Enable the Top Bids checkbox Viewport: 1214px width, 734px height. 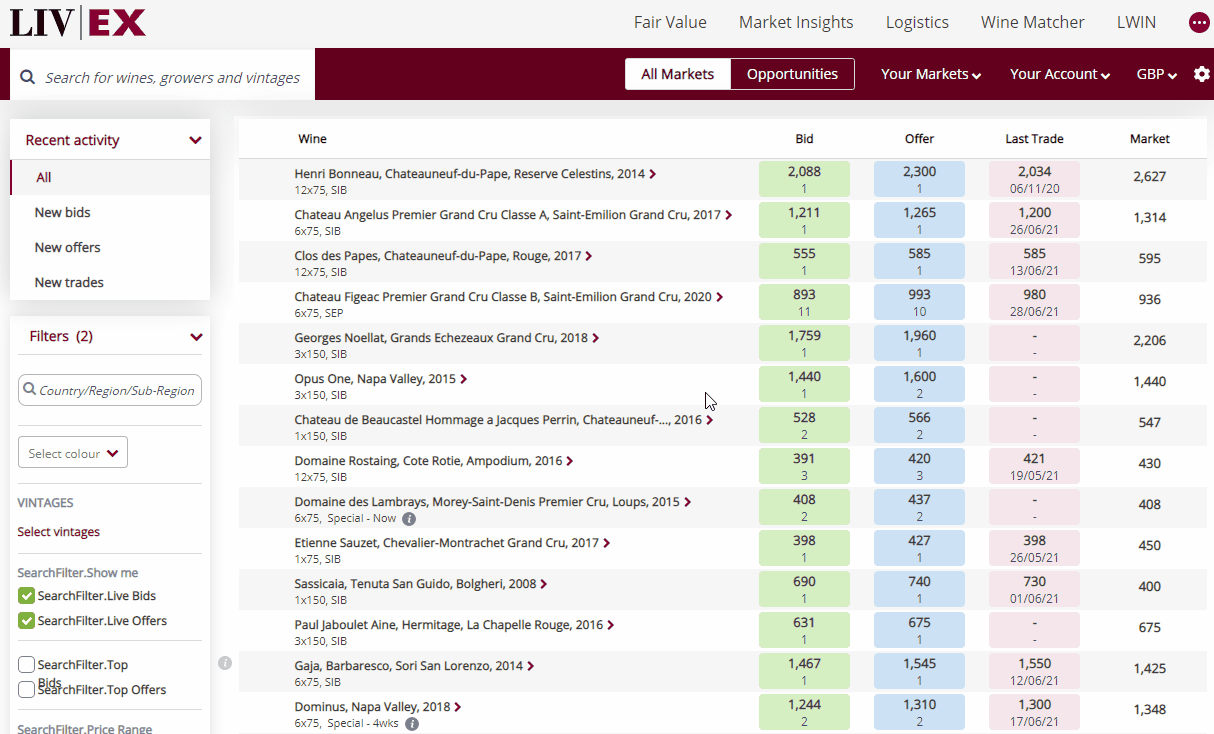(27, 665)
